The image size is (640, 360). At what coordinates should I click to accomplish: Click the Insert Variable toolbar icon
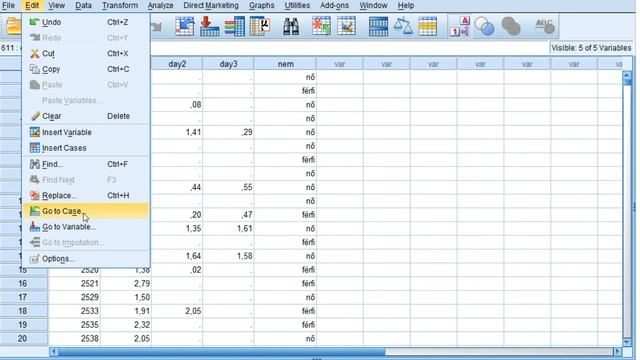click(346, 27)
